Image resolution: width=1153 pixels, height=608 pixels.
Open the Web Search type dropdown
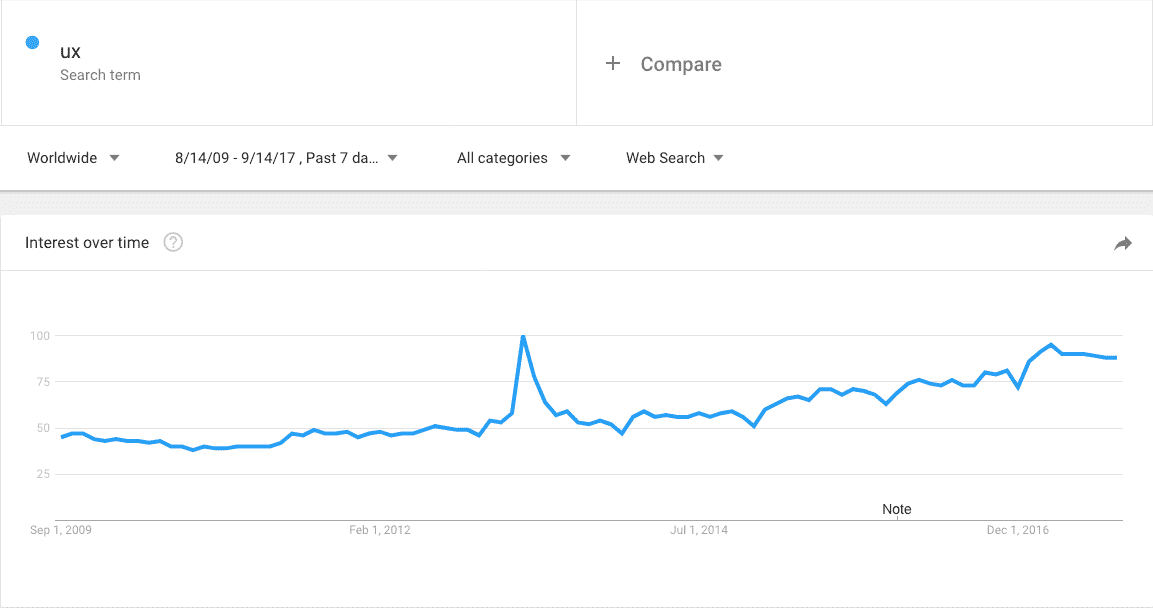tap(674, 158)
